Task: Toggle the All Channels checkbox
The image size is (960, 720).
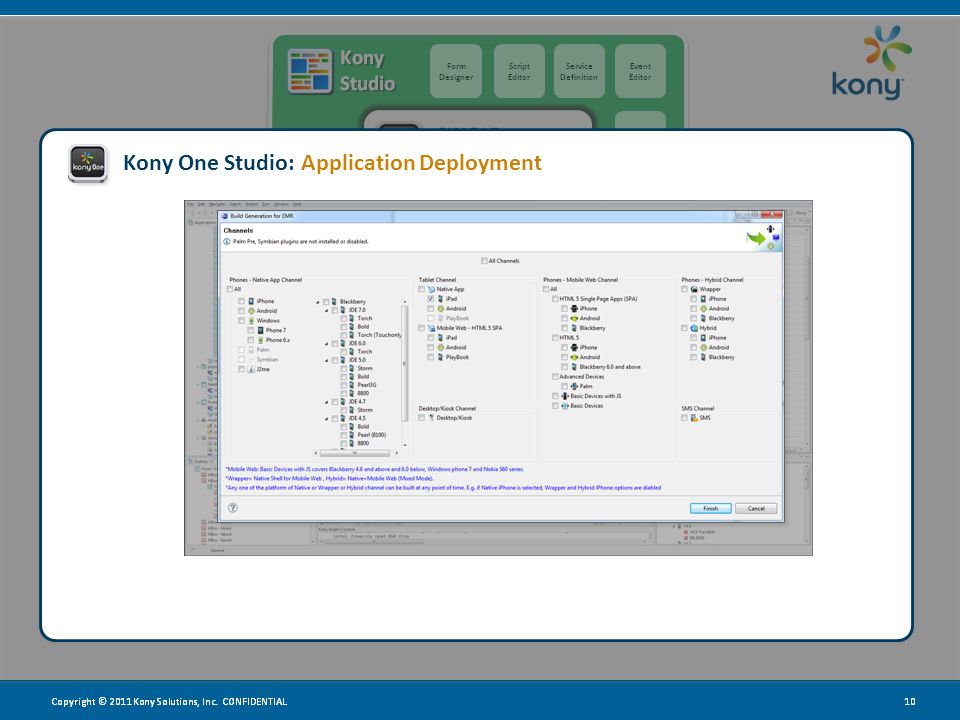Action: pyautogui.click(x=484, y=261)
